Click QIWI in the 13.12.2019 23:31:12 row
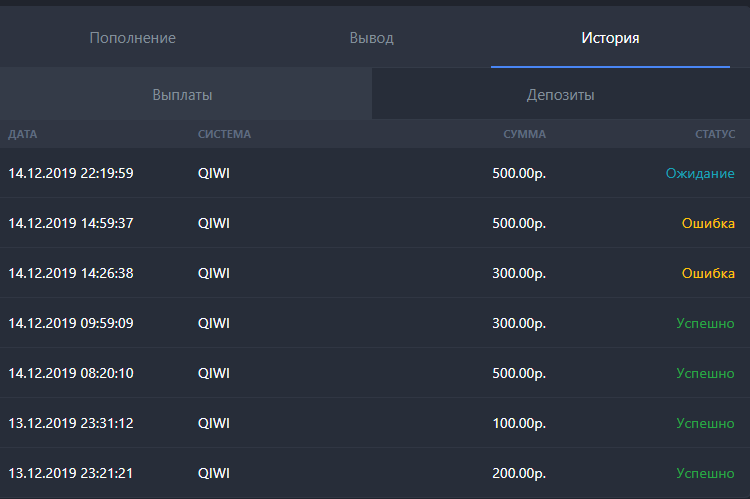750x499 pixels. 214,423
